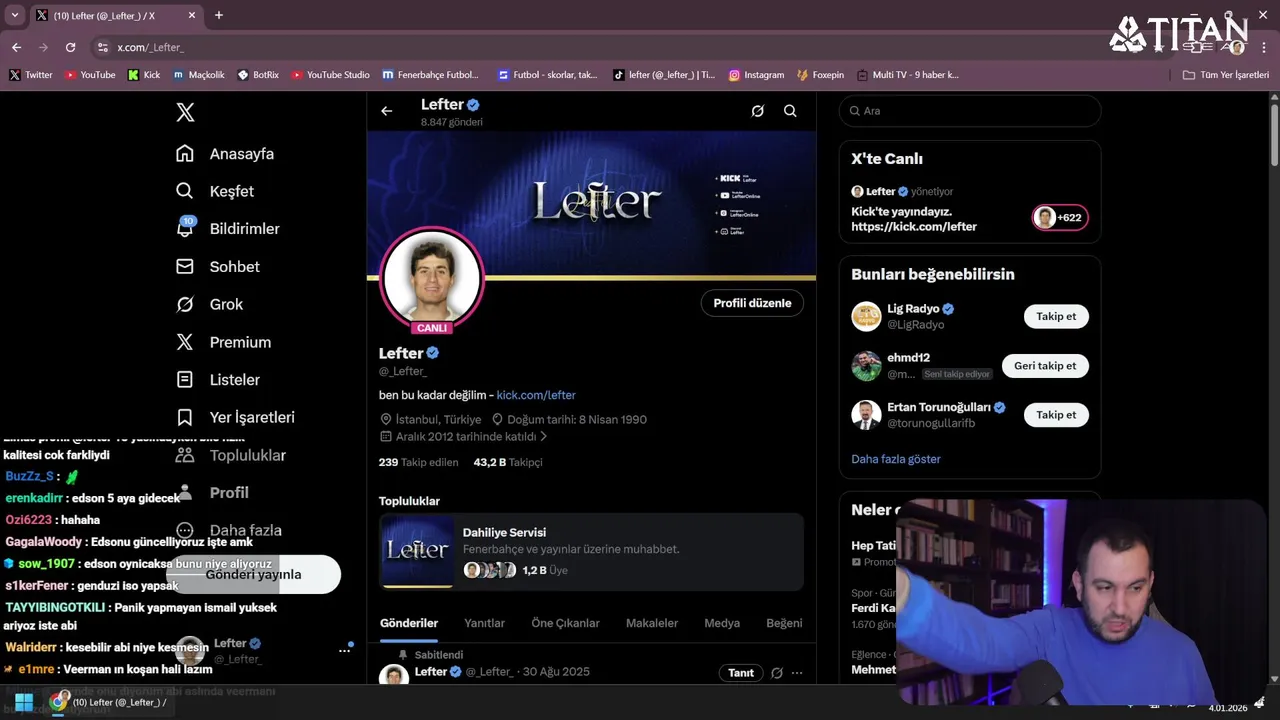Click Grok icon in profile header
1280x720 pixels.
click(758, 111)
